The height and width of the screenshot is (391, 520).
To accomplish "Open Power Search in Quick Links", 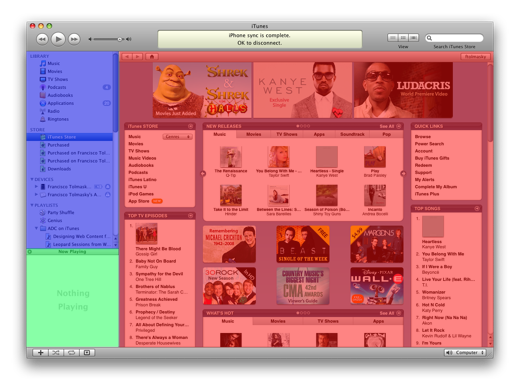I will click(x=429, y=144).
